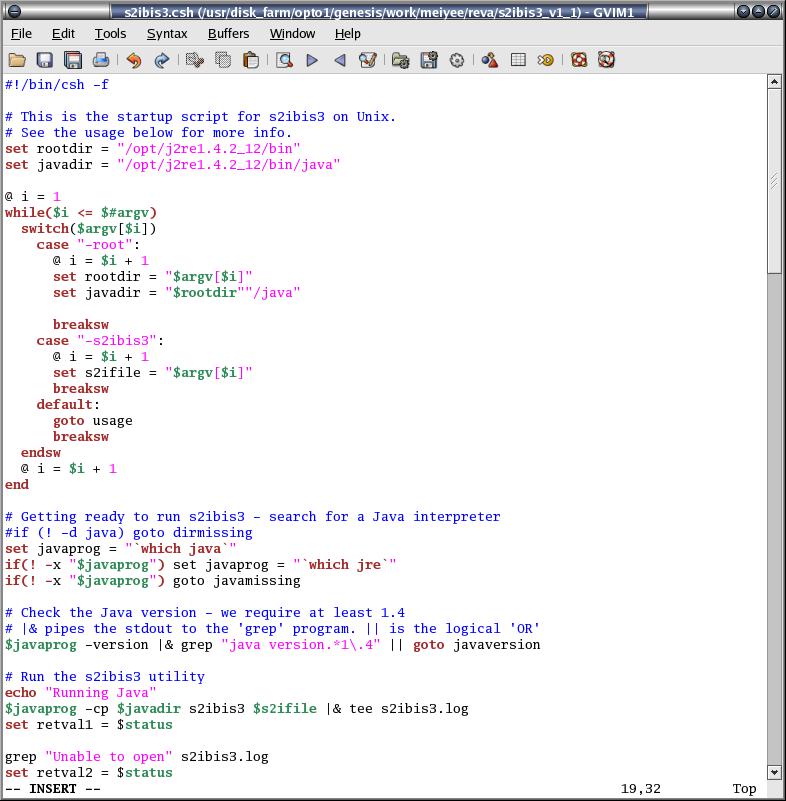The height and width of the screenshot is (801, 786).
Task: Click 'set rootdir' path string line
Action: 153,149
